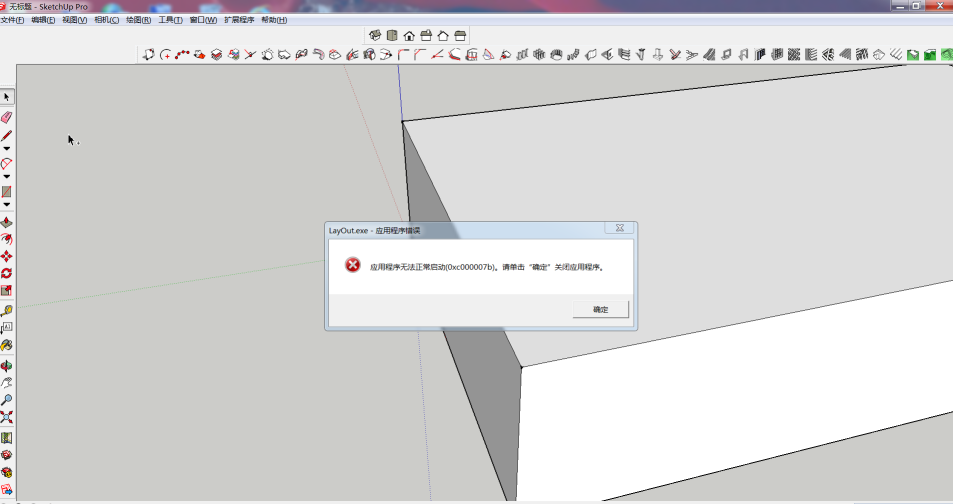
Task: Close the LayOut.exe error dialog
Action: 619,229
